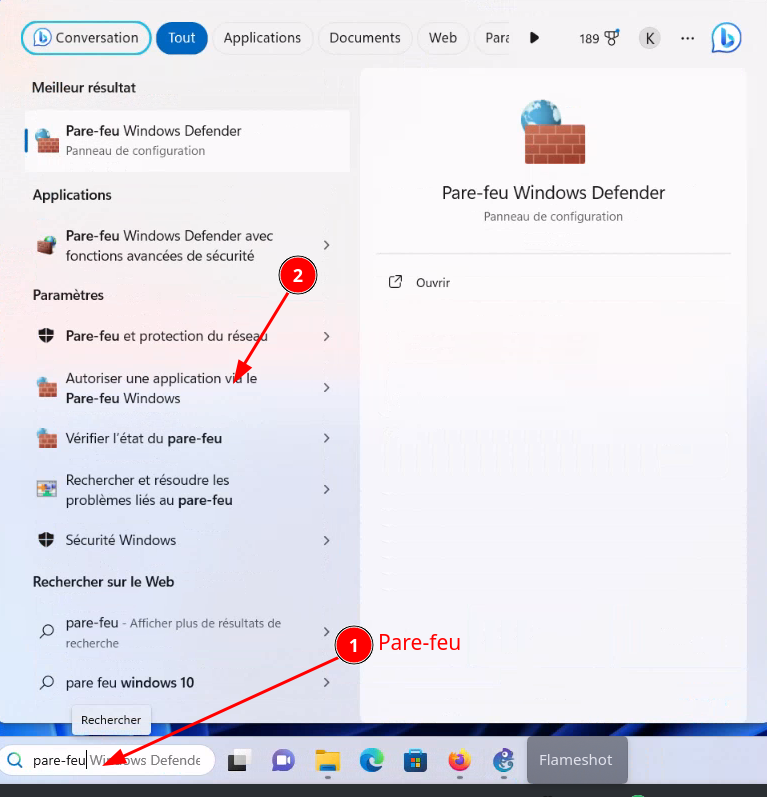Viewport: 767px width, 797px height.
Task: Click 'Ouvrir' in the preview pane
Action: click(432, 283)
